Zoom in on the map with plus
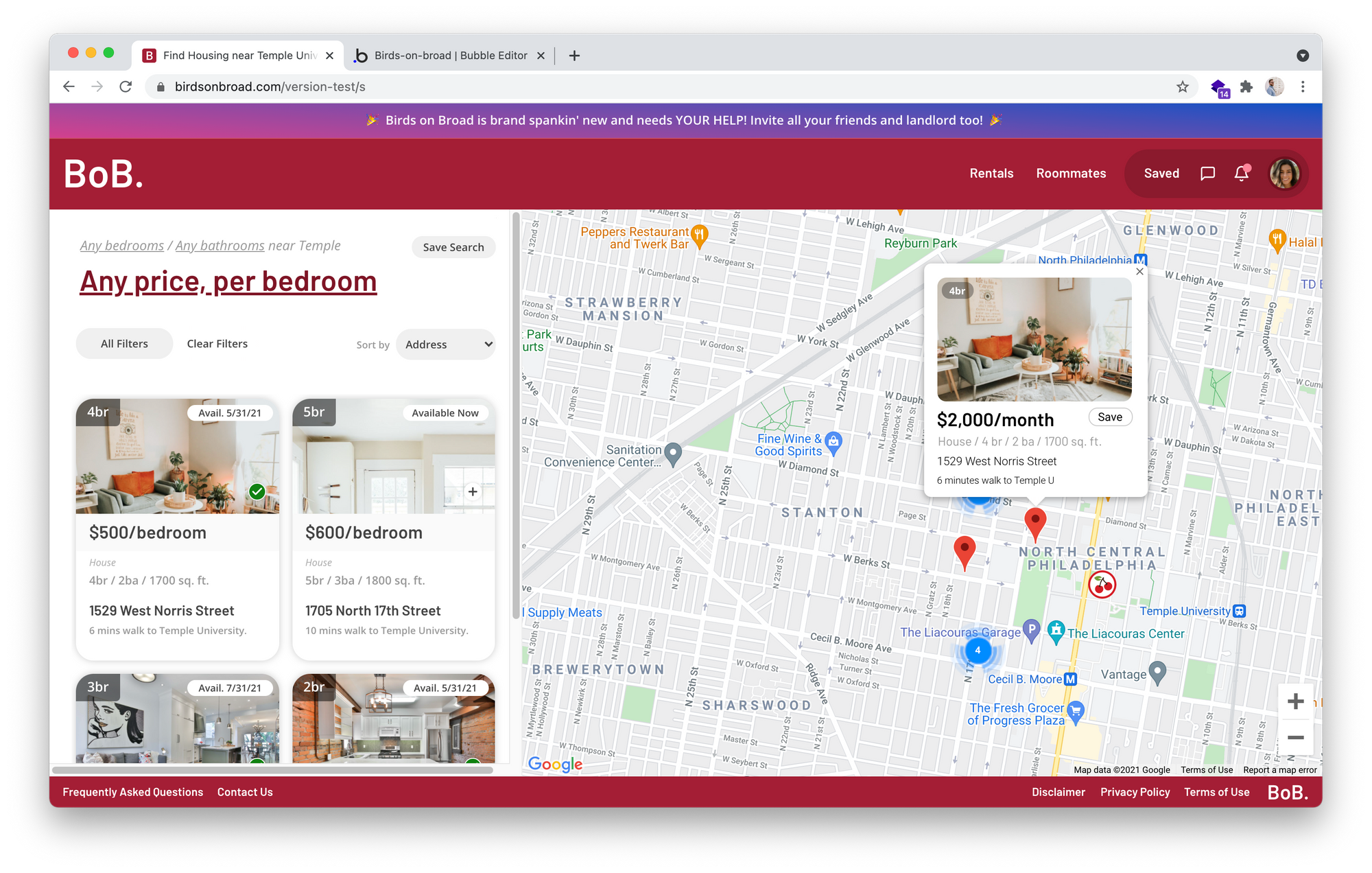The image size is (1372, 873). (1295, 701)
